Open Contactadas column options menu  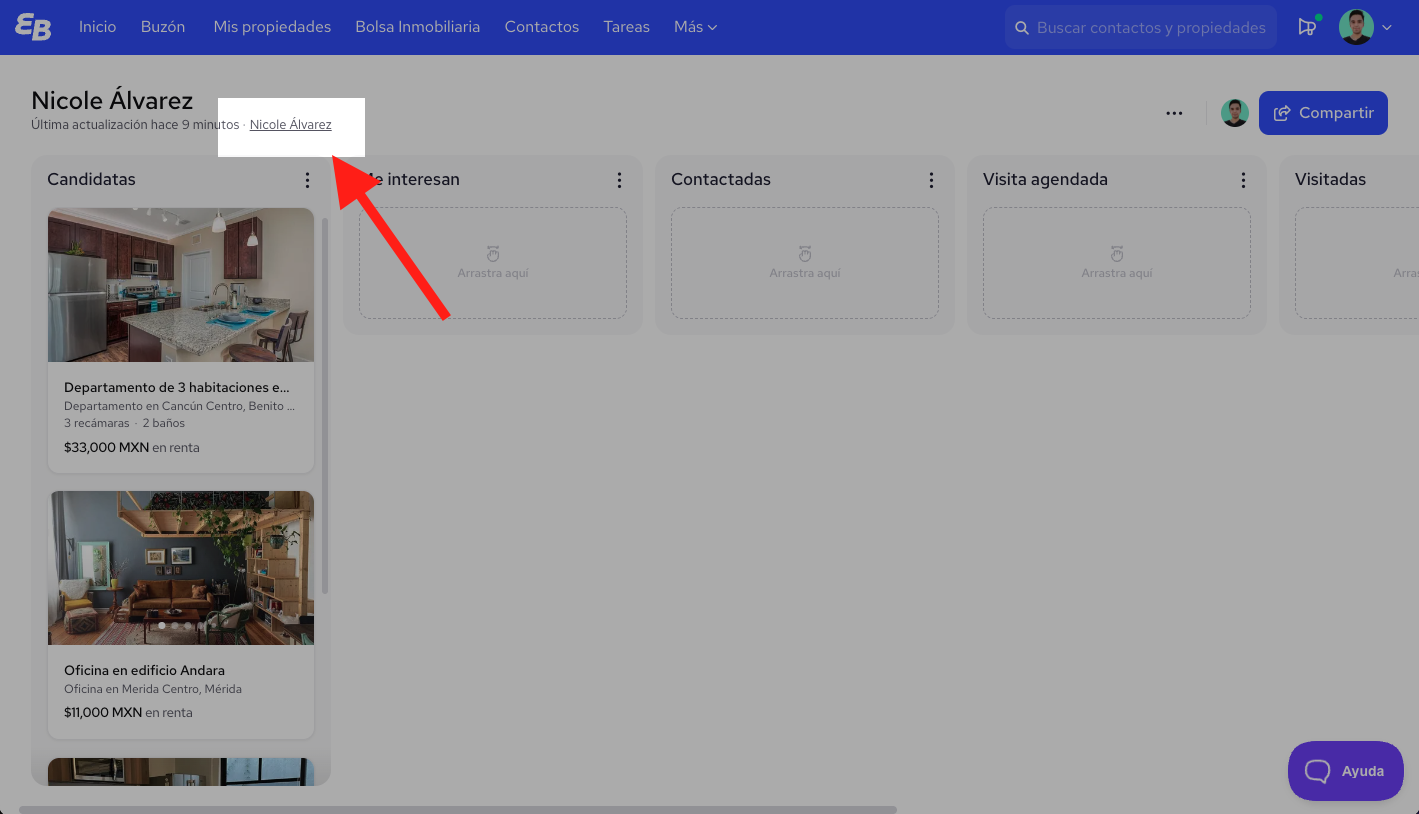click(931, 180)
